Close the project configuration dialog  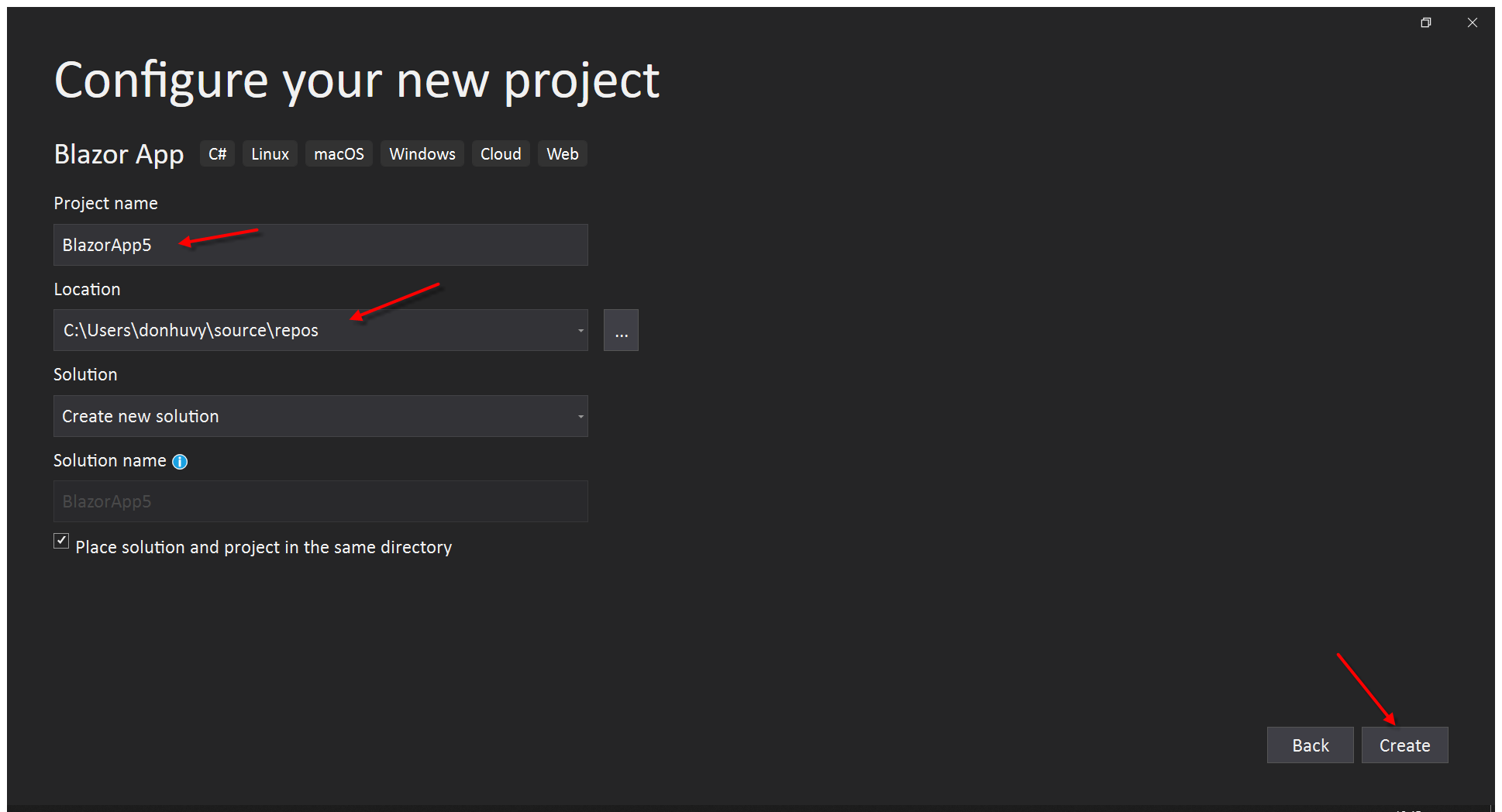tap(1471, 22)
